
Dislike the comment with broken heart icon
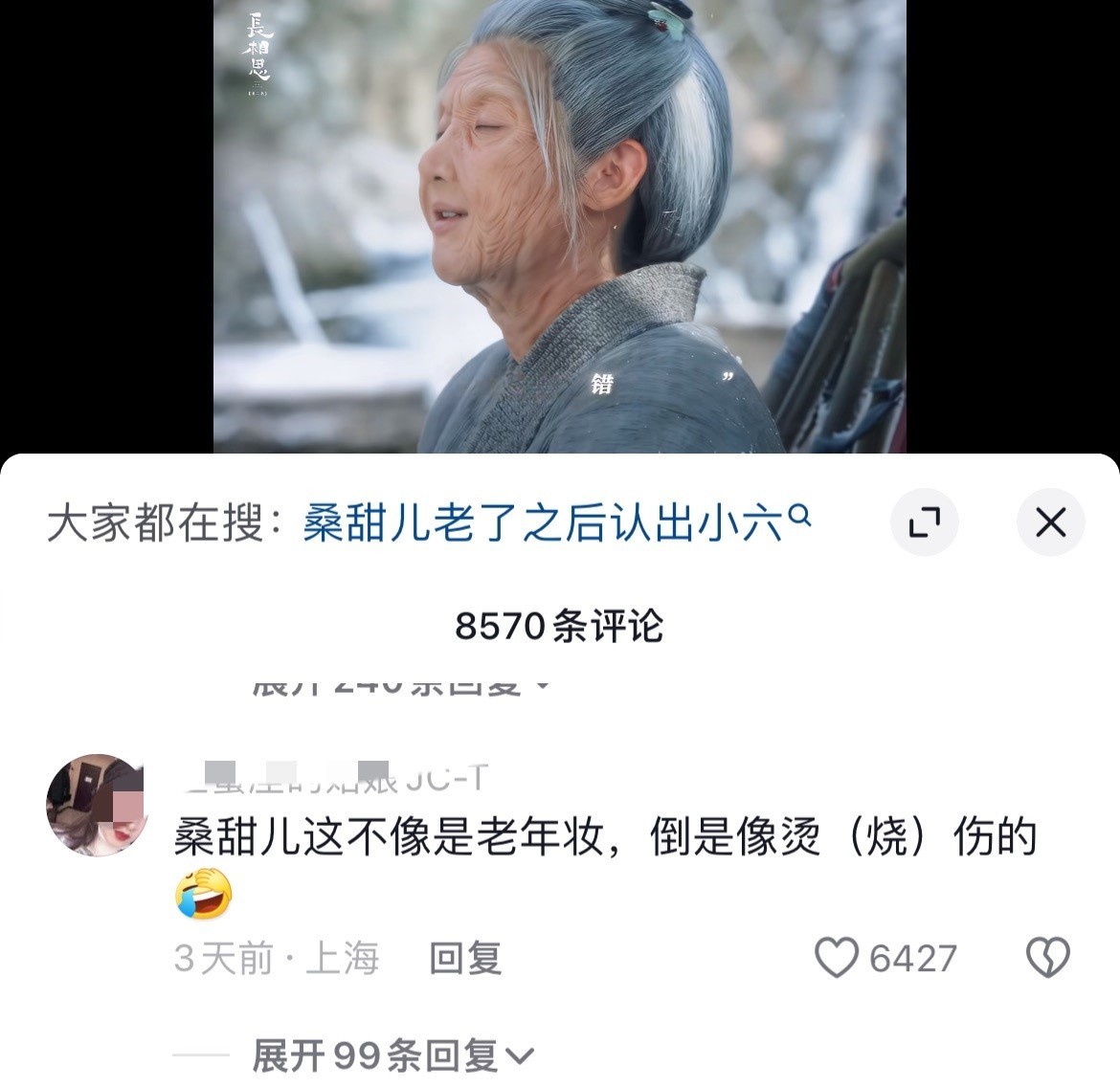tap(1048, 957)
